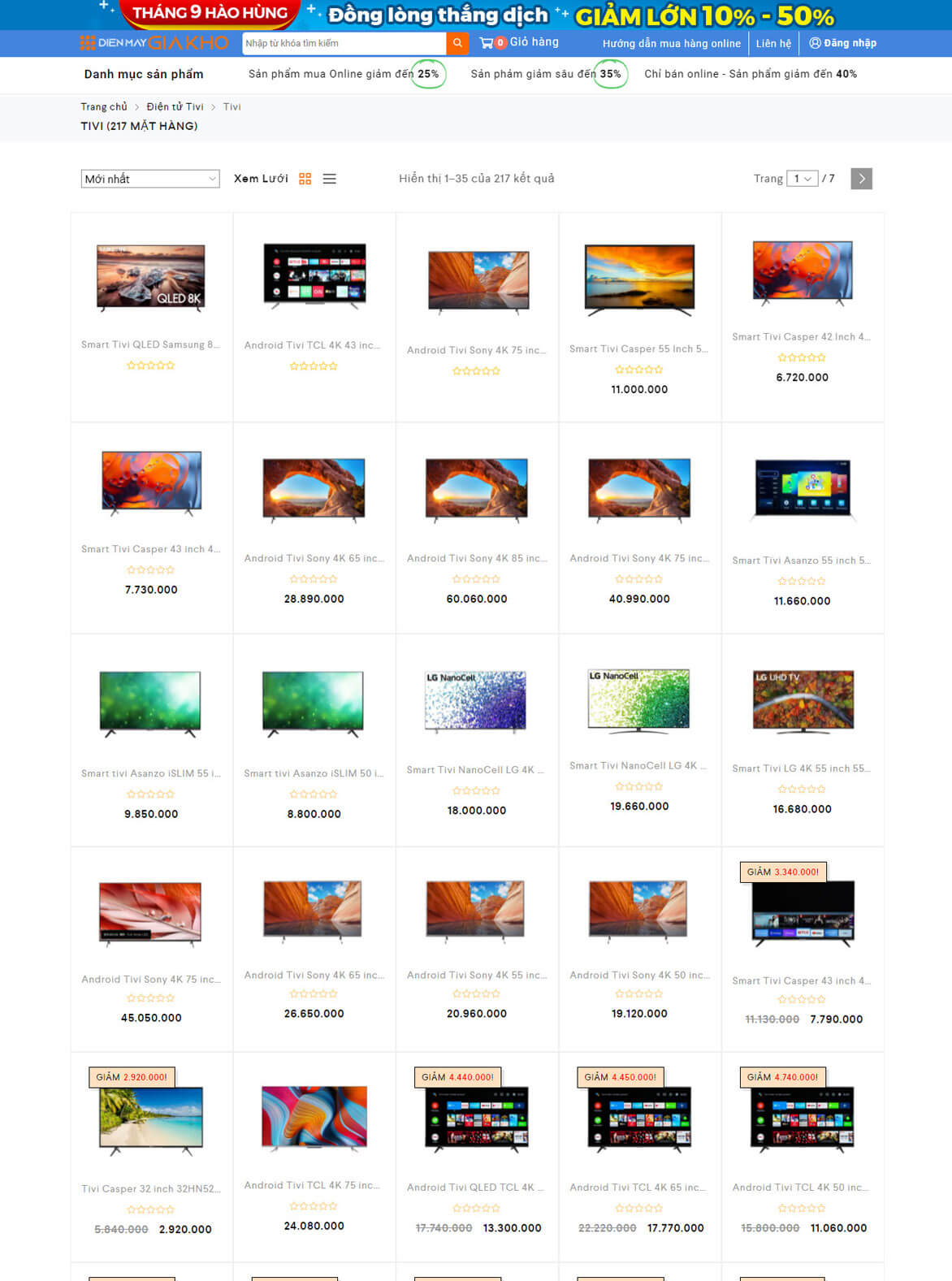Click the Dien May Gia Kho logo
Image resolution: width=952 pixels, height=1281 pixels.
[x=154, y=43]
